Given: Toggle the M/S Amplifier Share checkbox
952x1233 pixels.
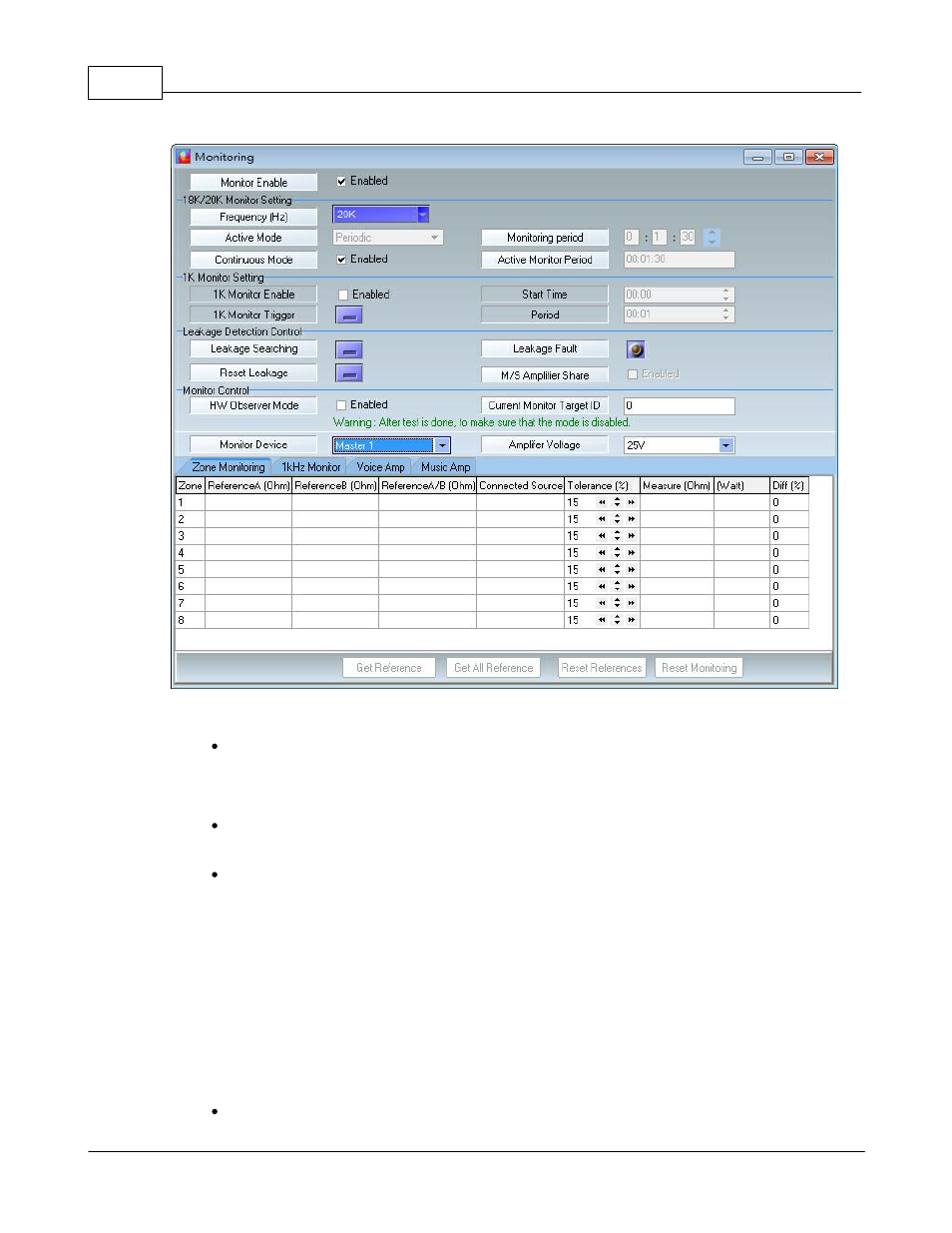Looking at the screenshot, I should (632, 374).
